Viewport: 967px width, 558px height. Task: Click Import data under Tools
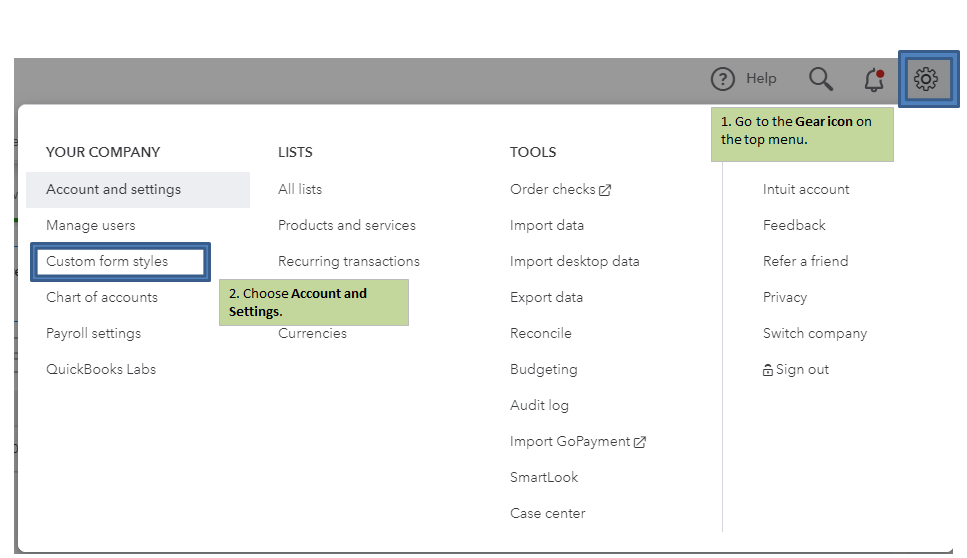pyautogui.click(x=547, y=225)
